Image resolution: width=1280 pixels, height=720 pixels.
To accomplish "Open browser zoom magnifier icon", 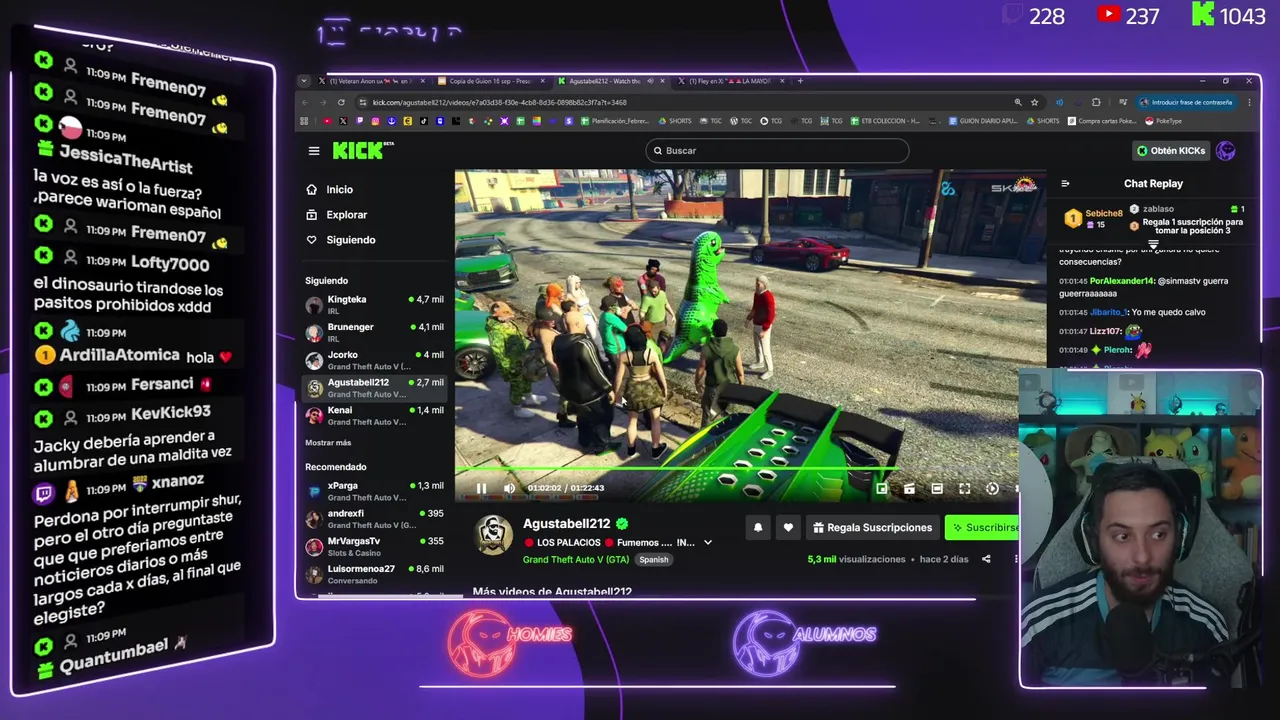I will [x=1018, y=102].
